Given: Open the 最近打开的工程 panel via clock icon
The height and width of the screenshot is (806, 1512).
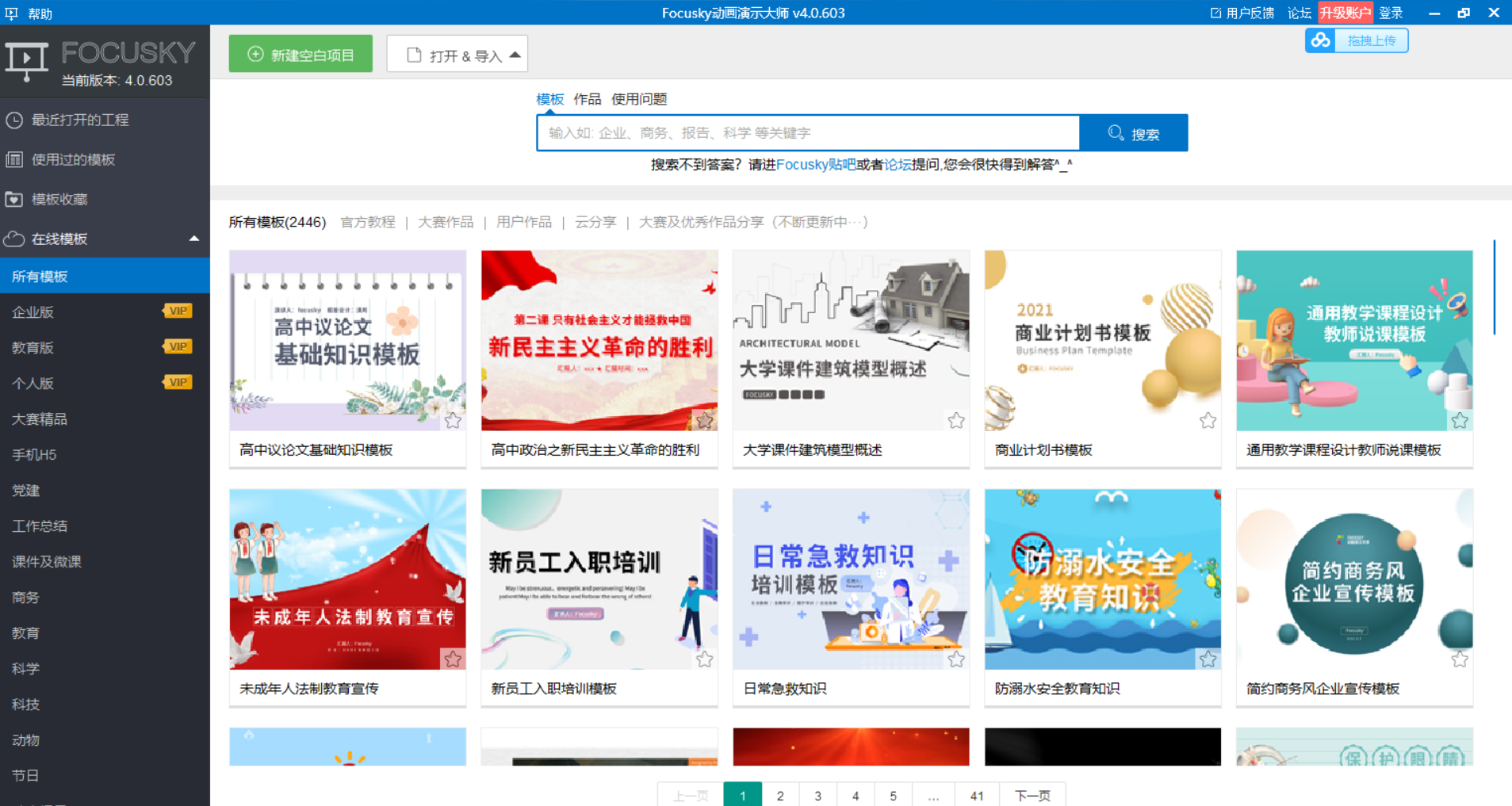Looking at the screenshot, I should tap(14, 120).
